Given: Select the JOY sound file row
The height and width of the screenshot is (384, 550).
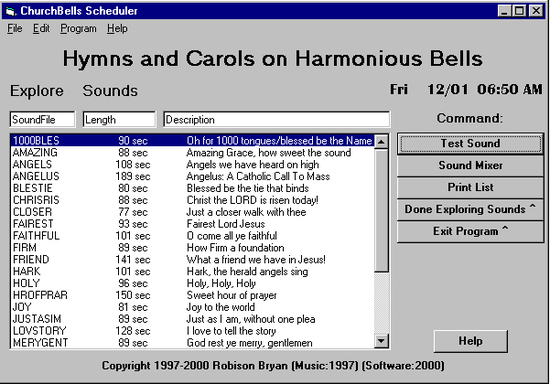Looking at the screenshot, I should [192, 307].
